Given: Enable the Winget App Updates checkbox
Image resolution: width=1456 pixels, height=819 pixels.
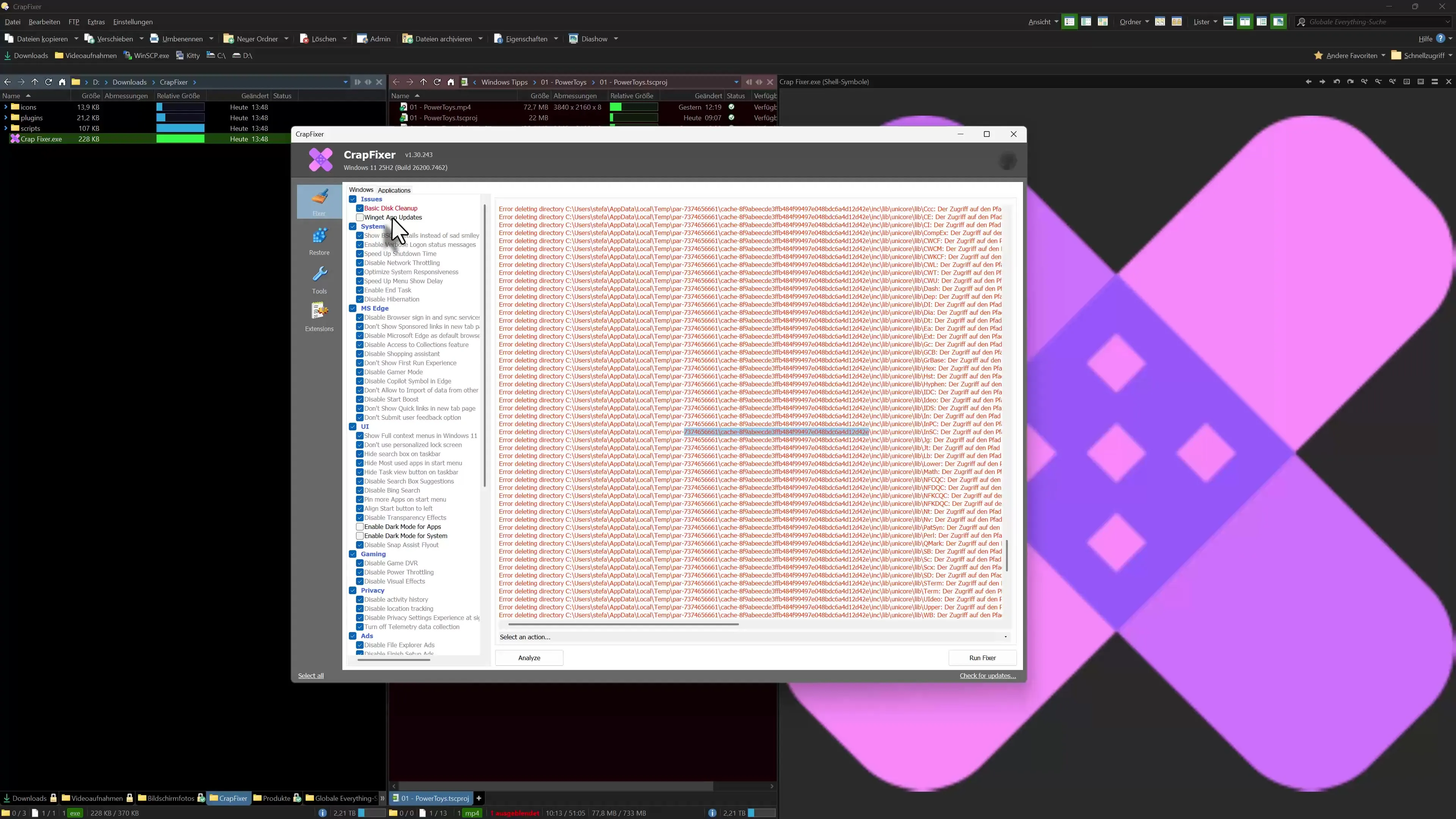Looking at the screenshot, I should tap(360, 217).
